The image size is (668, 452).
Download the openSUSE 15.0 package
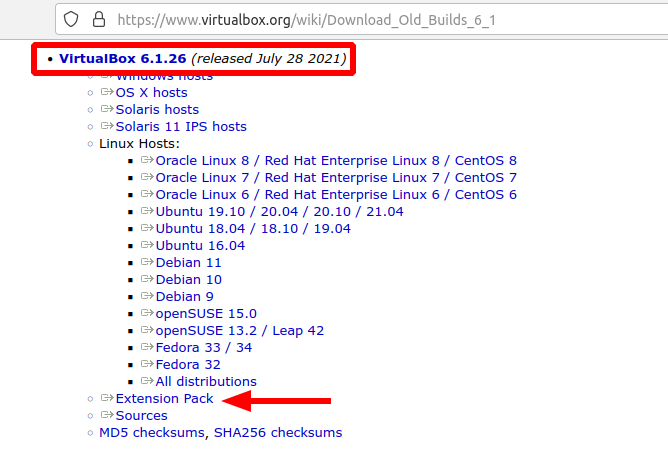coord(206,314)
